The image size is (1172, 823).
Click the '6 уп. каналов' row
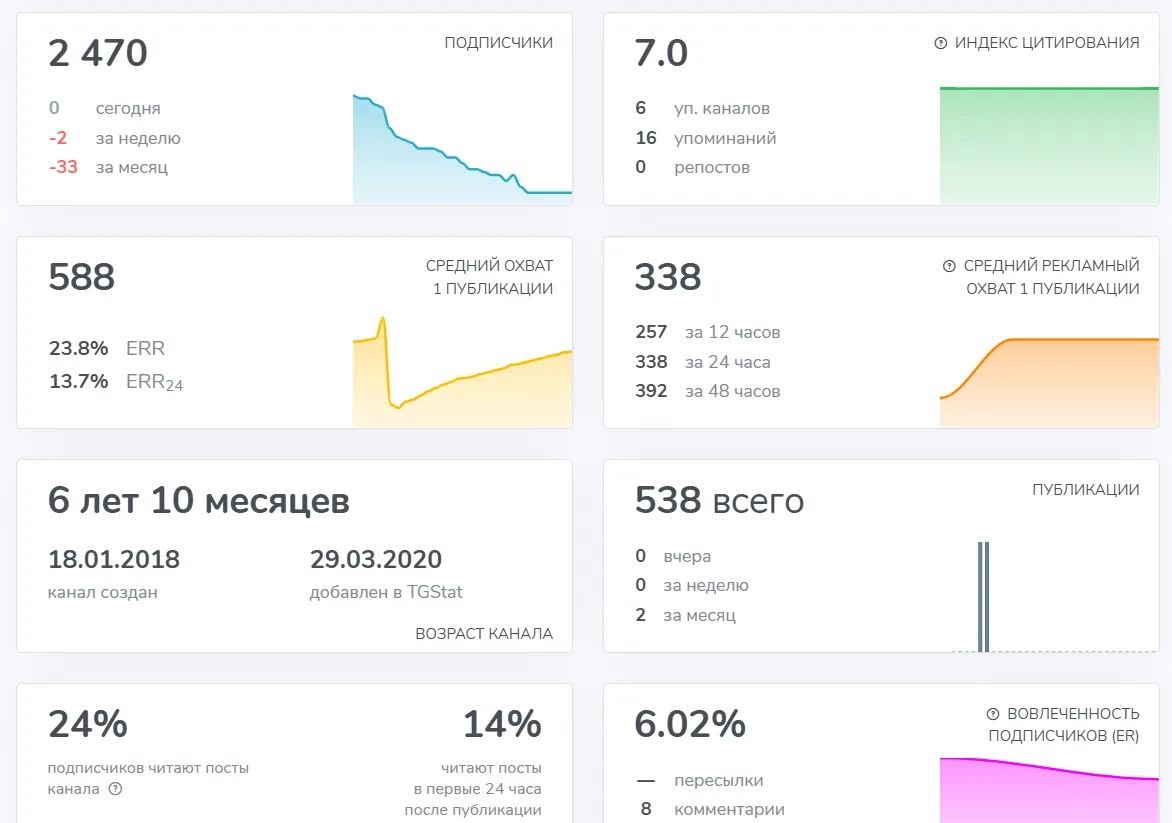pos(703,108)
